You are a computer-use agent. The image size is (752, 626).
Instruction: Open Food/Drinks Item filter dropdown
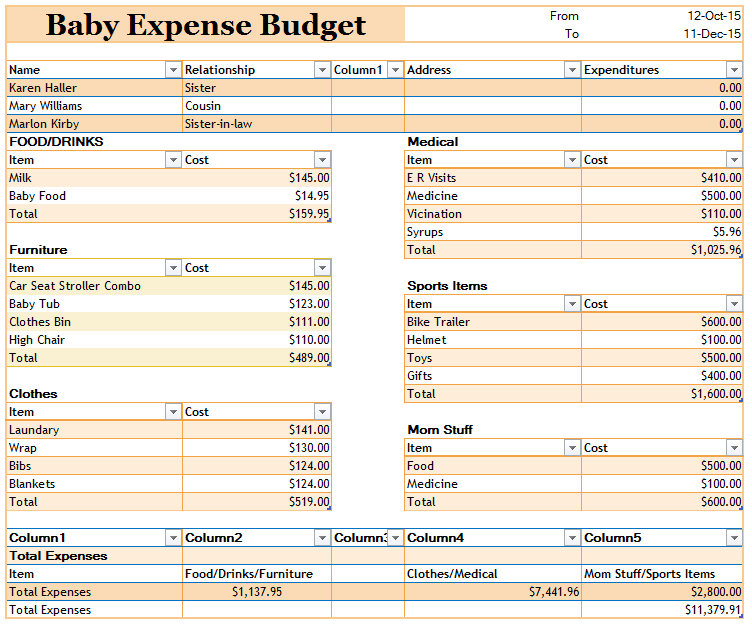(x=173, y=160)
